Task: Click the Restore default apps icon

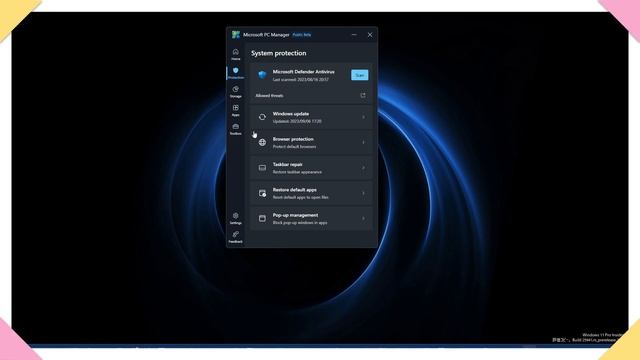Action: point(262,193)
